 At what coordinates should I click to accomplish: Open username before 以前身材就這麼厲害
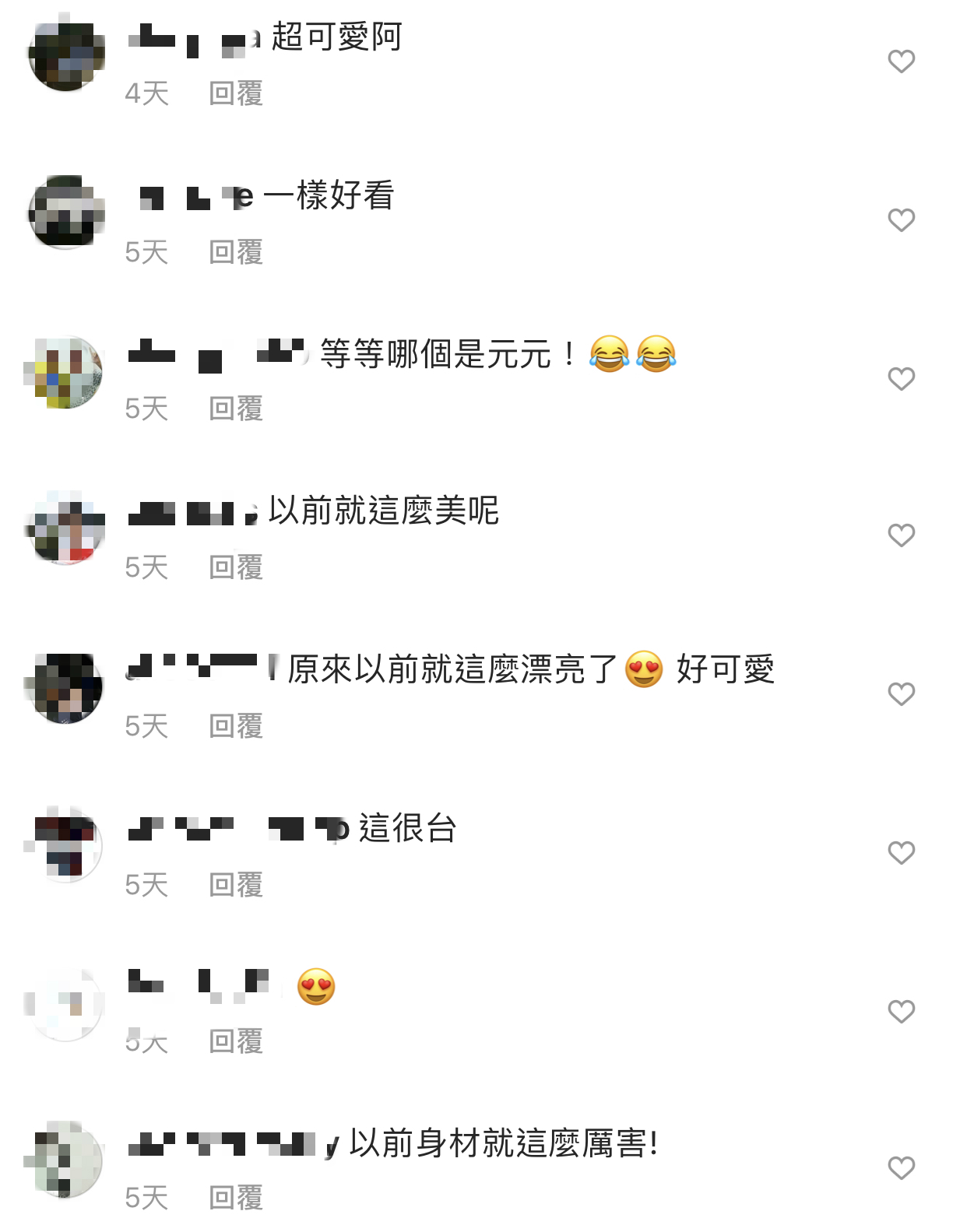pyautogui.click(x=234, y=1144)
